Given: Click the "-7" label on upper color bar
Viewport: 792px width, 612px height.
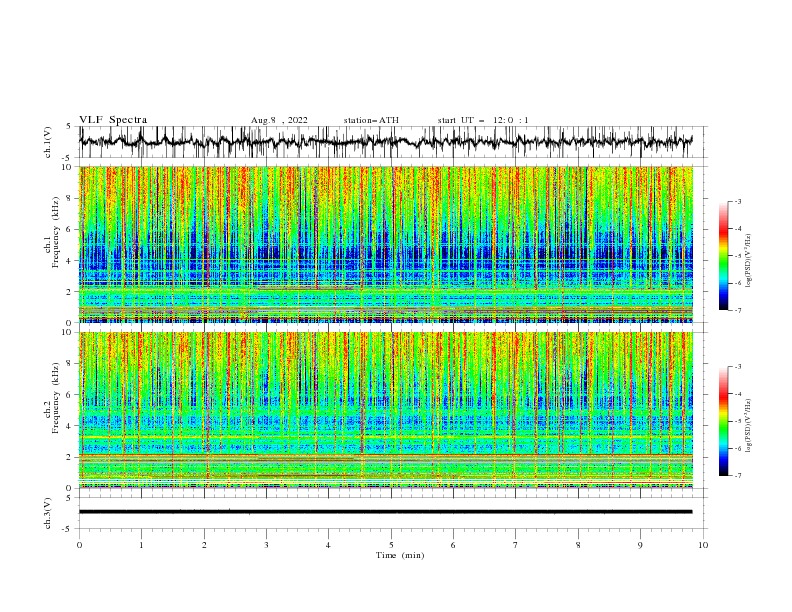Looking at the screenshot, I should pos(738,310).
